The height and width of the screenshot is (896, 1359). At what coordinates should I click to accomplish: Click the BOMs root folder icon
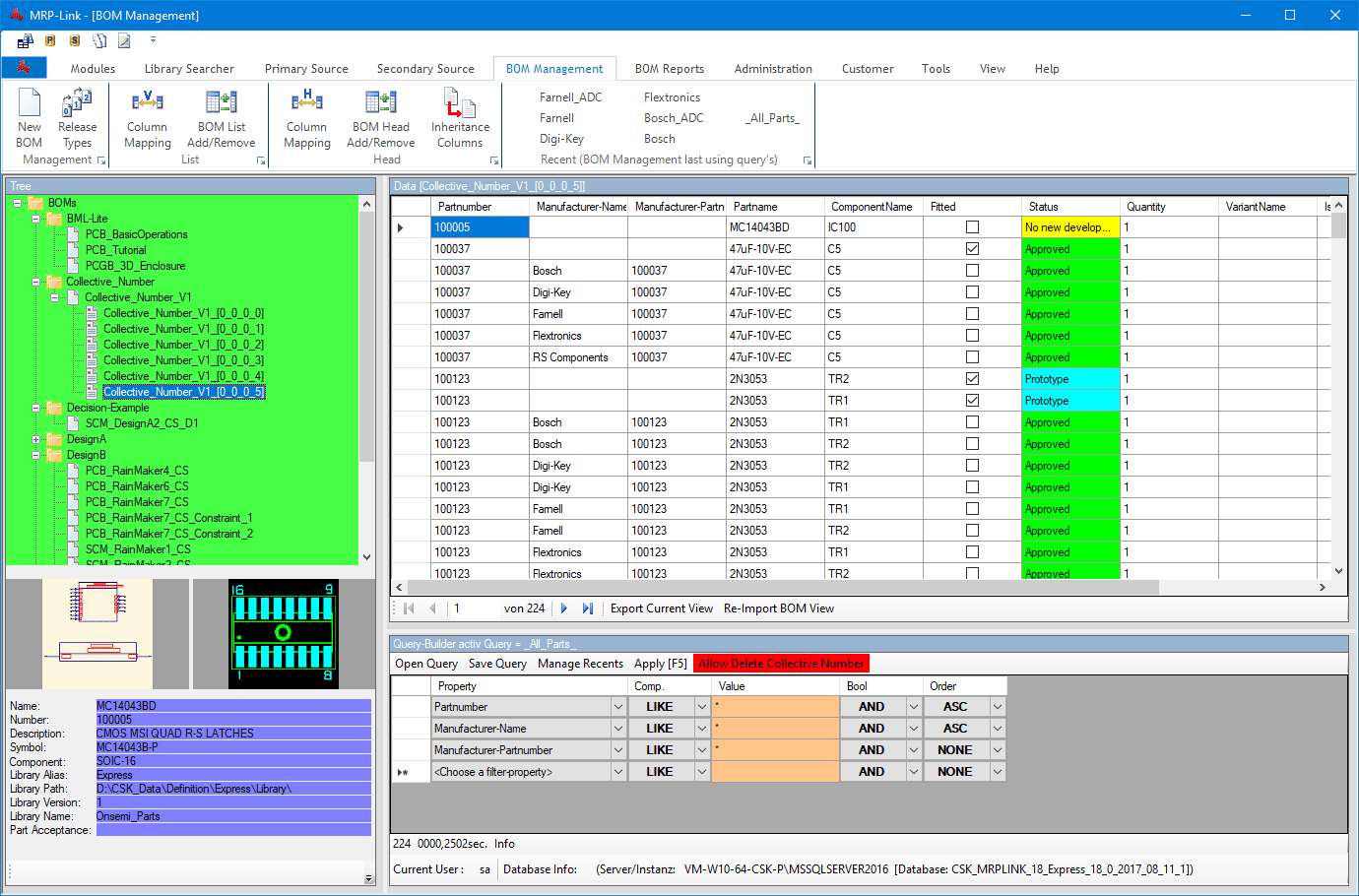coord(35,203)
